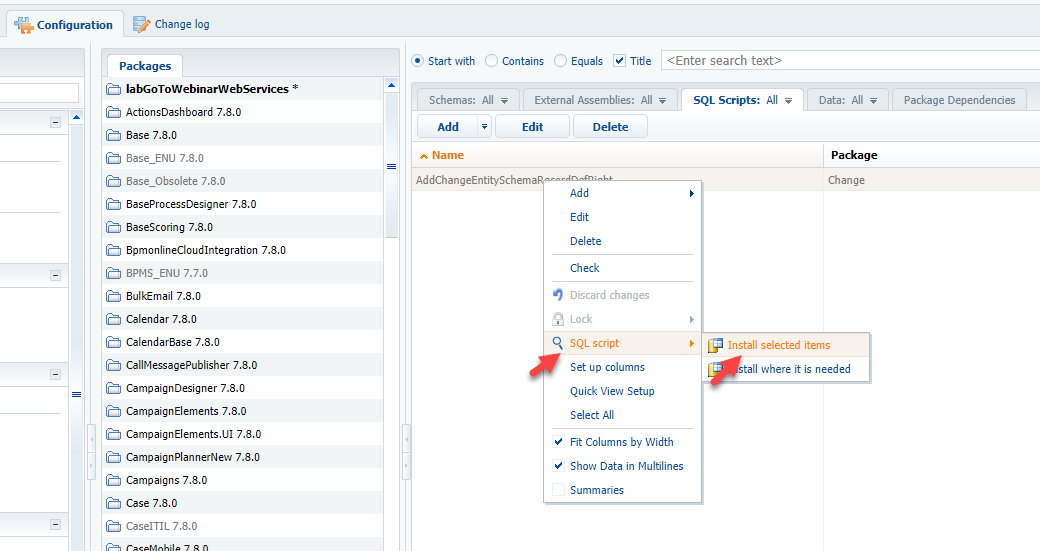Click the packages list scroll-up arrow

(x=391, y=85)
